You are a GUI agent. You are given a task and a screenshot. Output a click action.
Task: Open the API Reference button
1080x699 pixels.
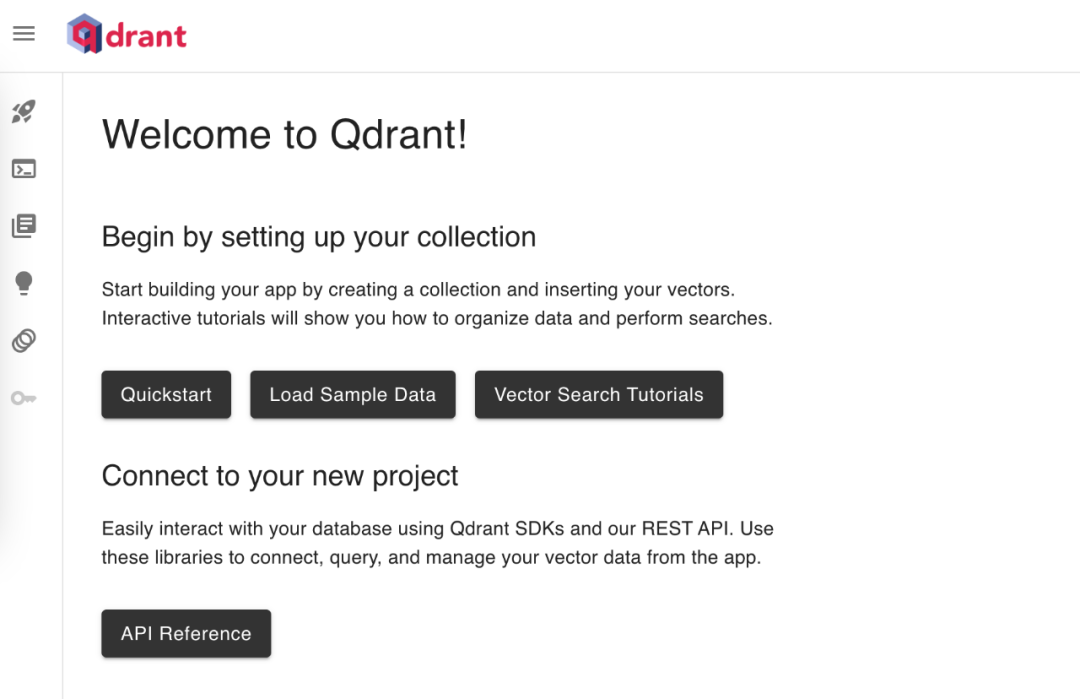[186, 634]
